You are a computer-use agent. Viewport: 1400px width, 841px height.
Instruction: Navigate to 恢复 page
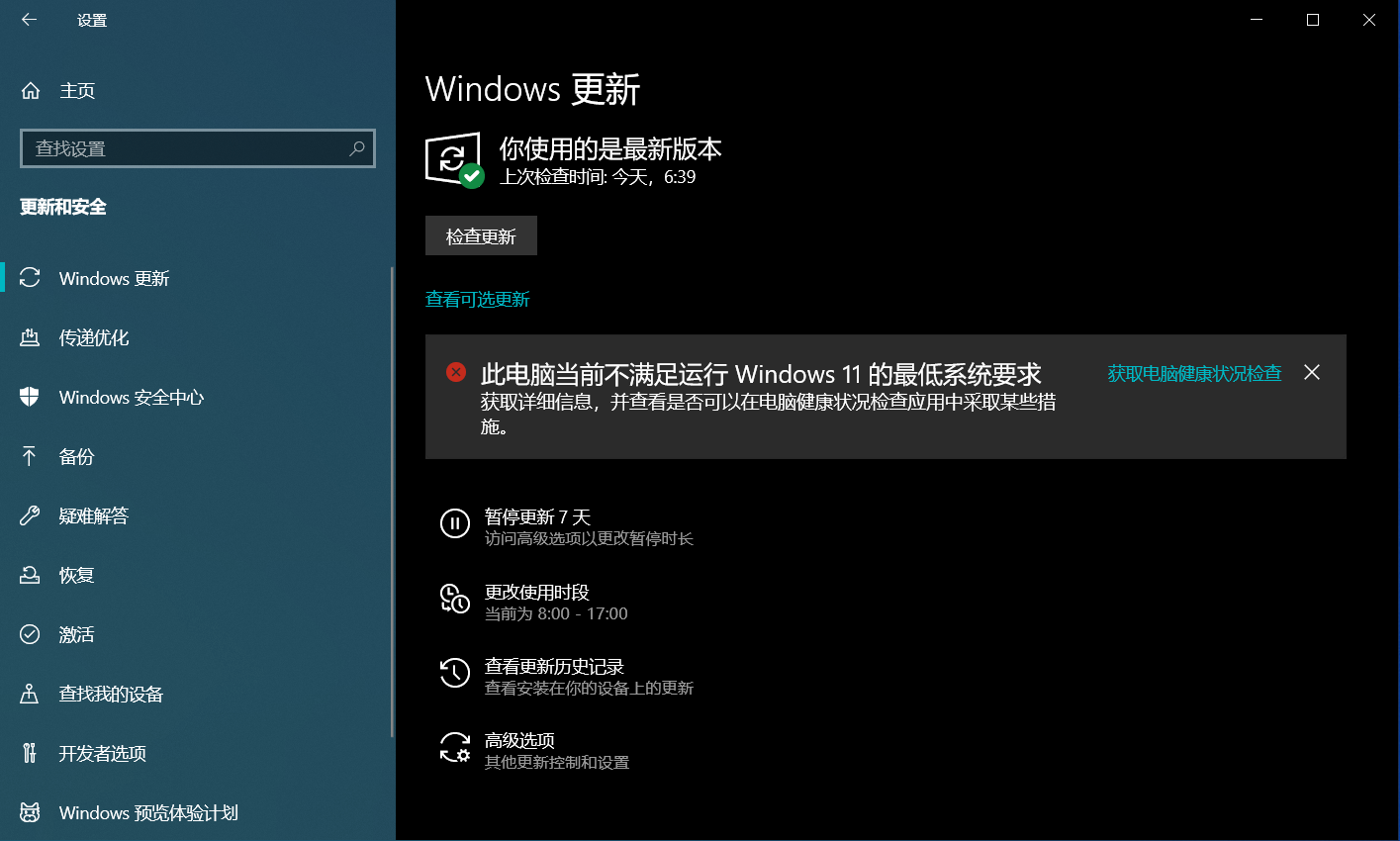196,575
